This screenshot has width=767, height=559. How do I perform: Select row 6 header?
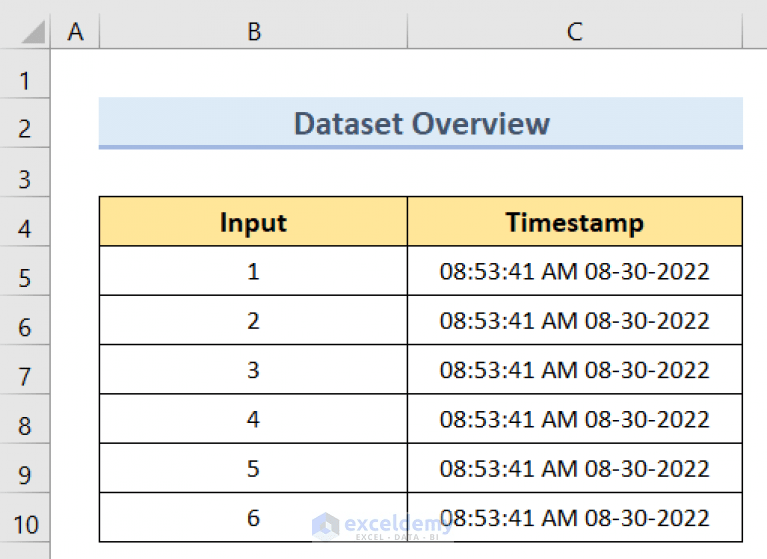(24, 321)
